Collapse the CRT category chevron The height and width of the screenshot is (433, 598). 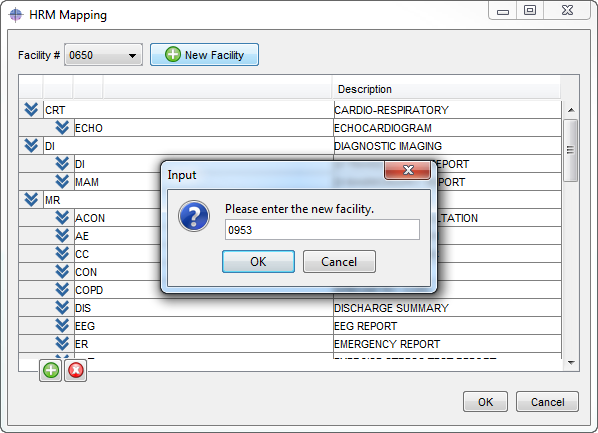coord(31,110)
